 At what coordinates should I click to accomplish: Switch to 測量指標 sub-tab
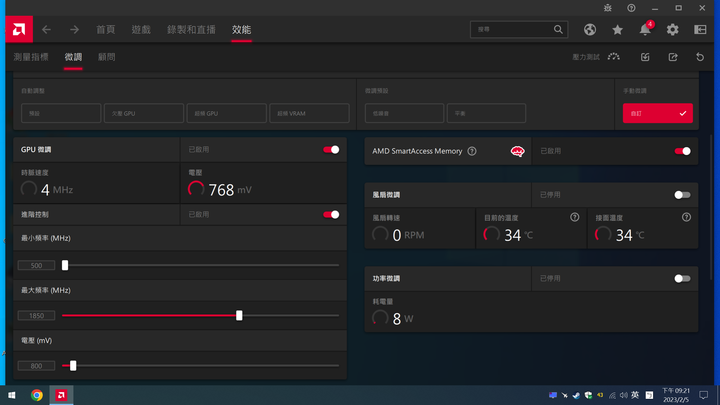point(31,57)
